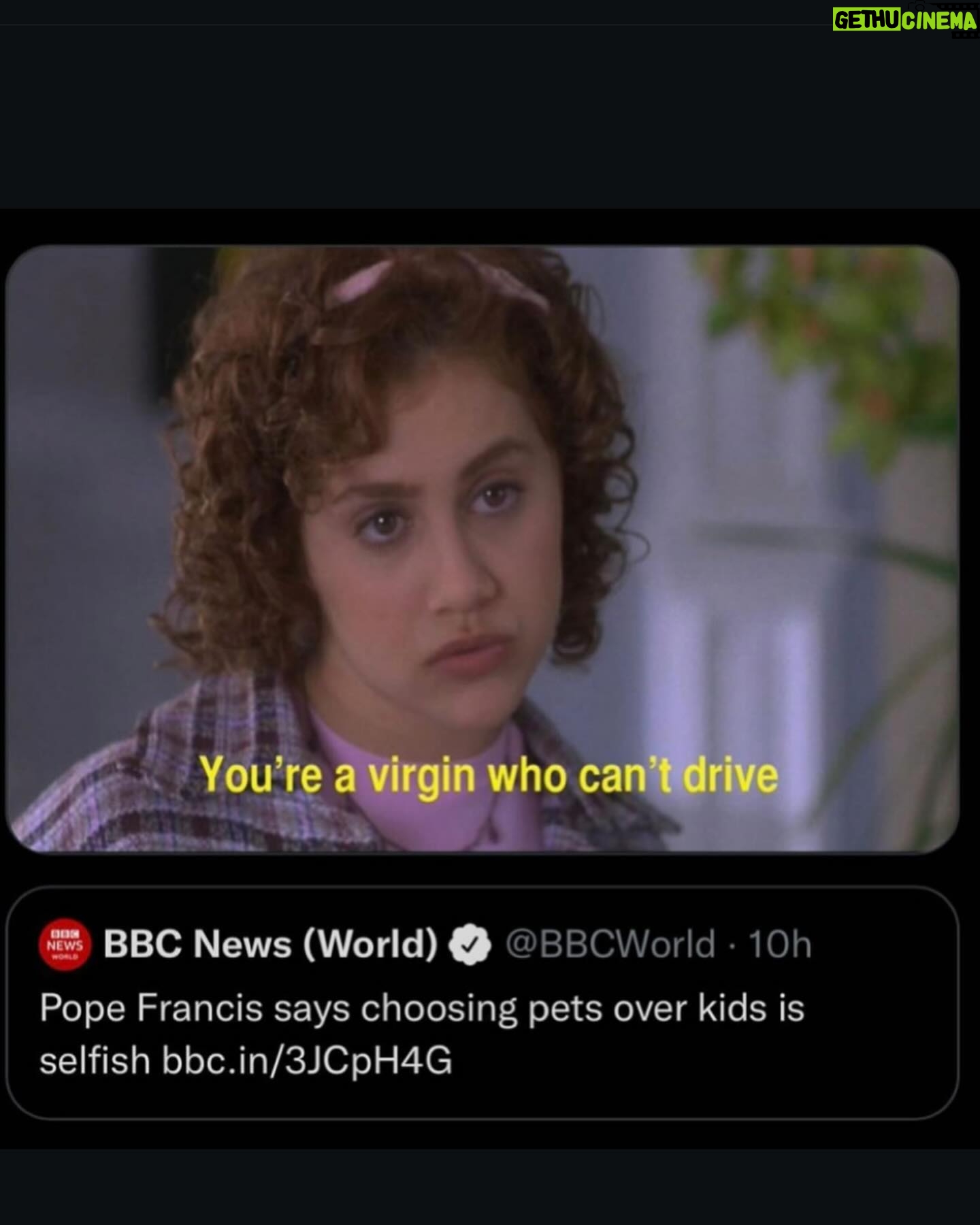This screenshot has height=1225, width=980.
Task: Open the Clueless meme image
Action: point(482,549)
